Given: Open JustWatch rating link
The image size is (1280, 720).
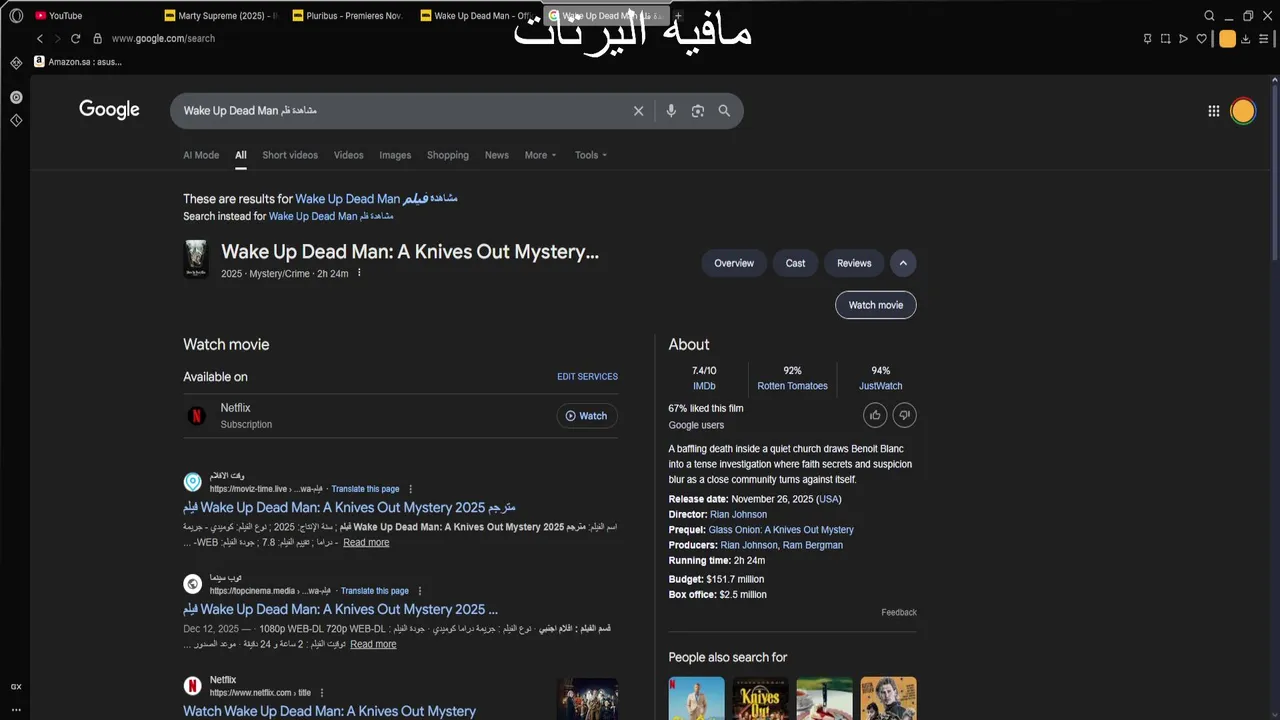Looking at the screenshot, I should coord(880,386).
